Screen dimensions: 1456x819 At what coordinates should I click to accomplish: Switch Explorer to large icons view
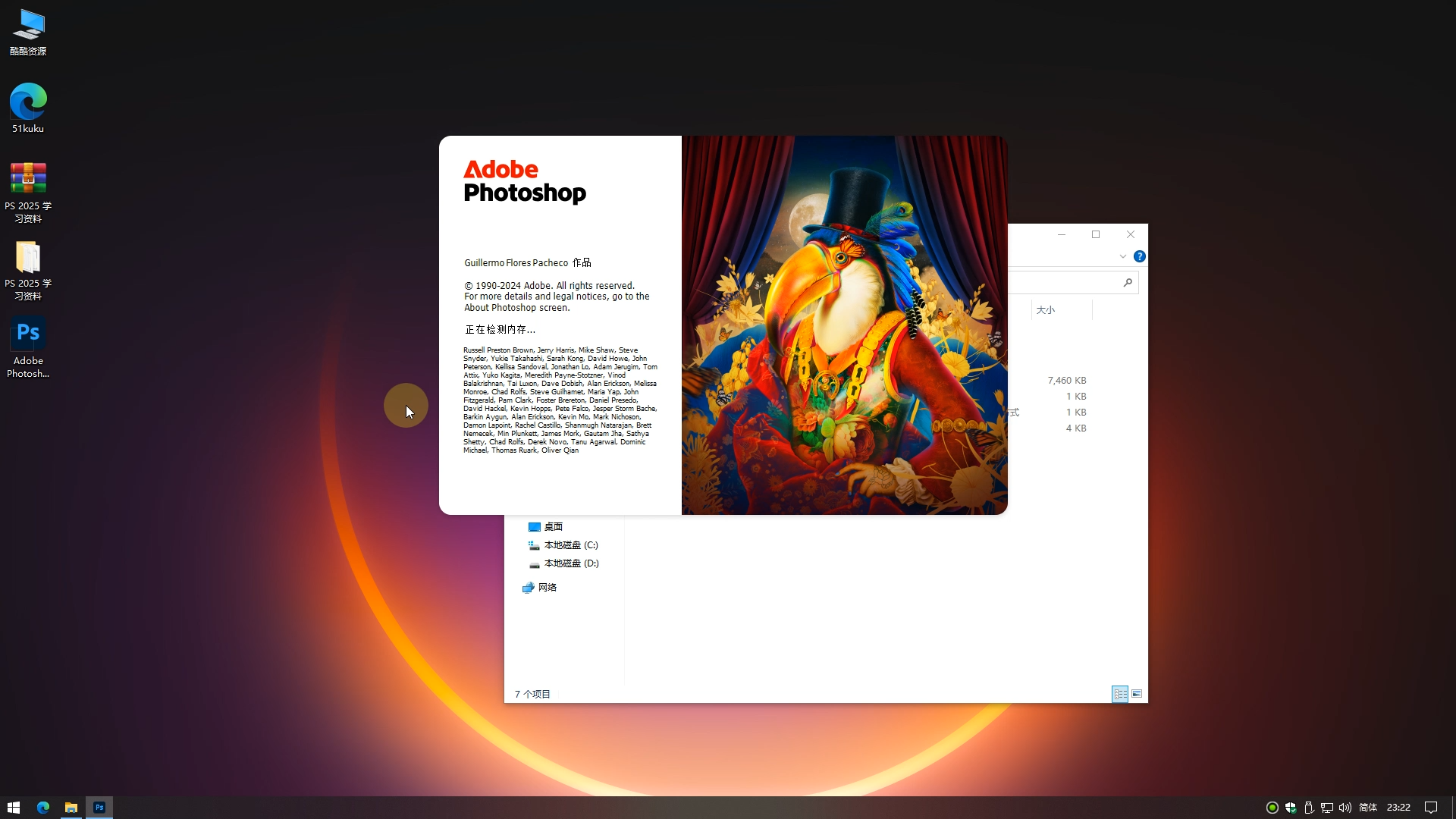pyautogui.click(x=1137, y=694)
